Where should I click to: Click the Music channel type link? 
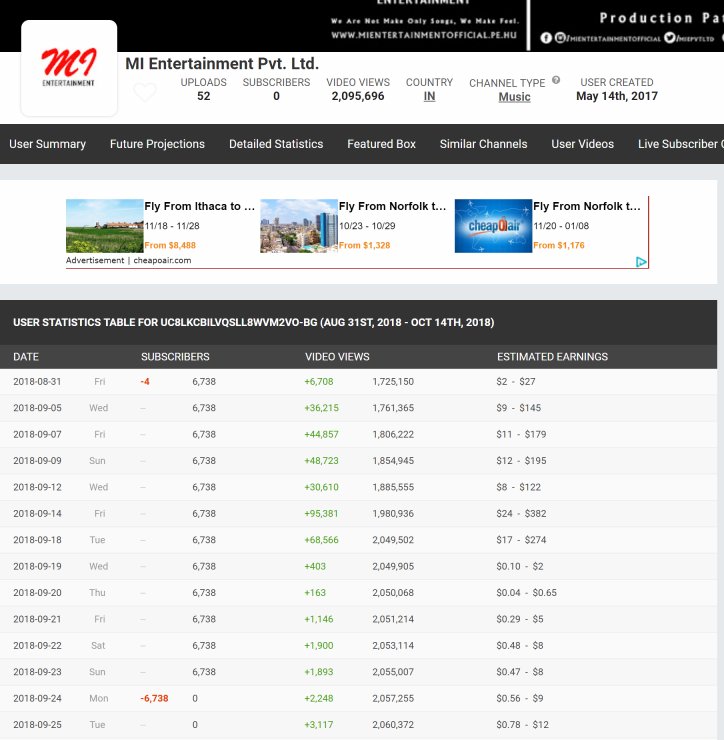pos(514,97)
